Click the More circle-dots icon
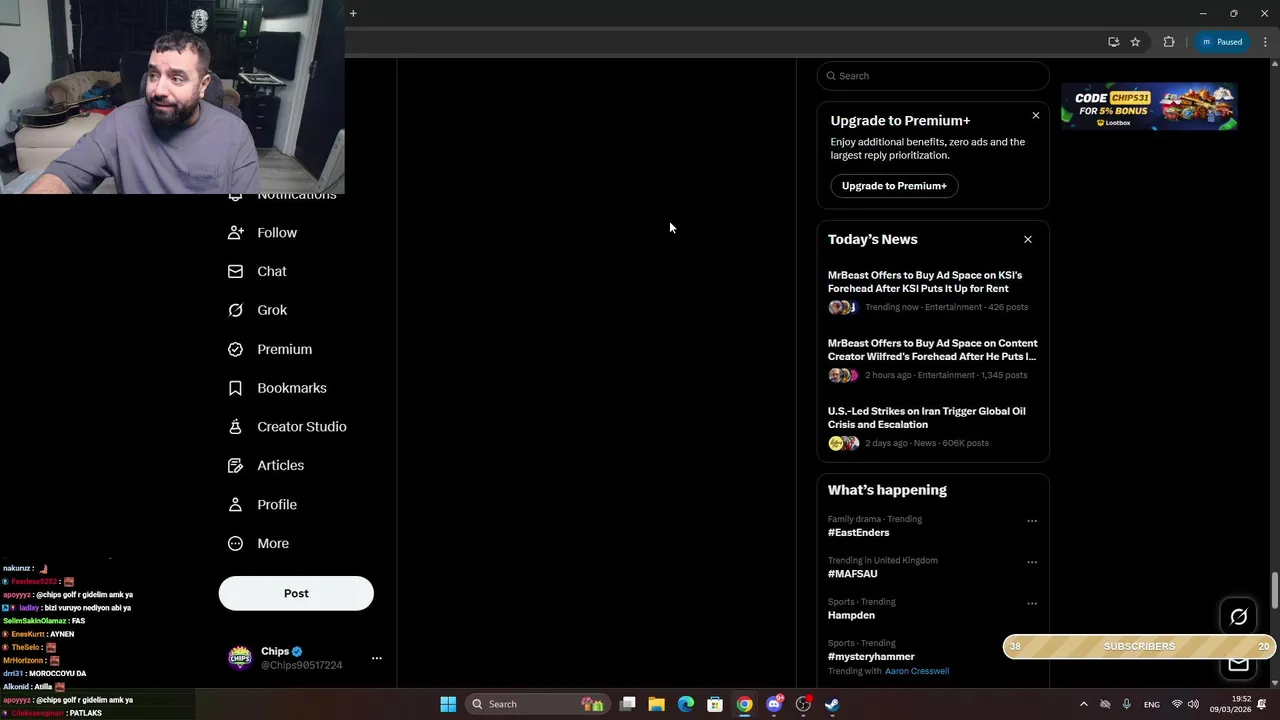Viewport: 1280px width, 720px height. coord(235,543)
